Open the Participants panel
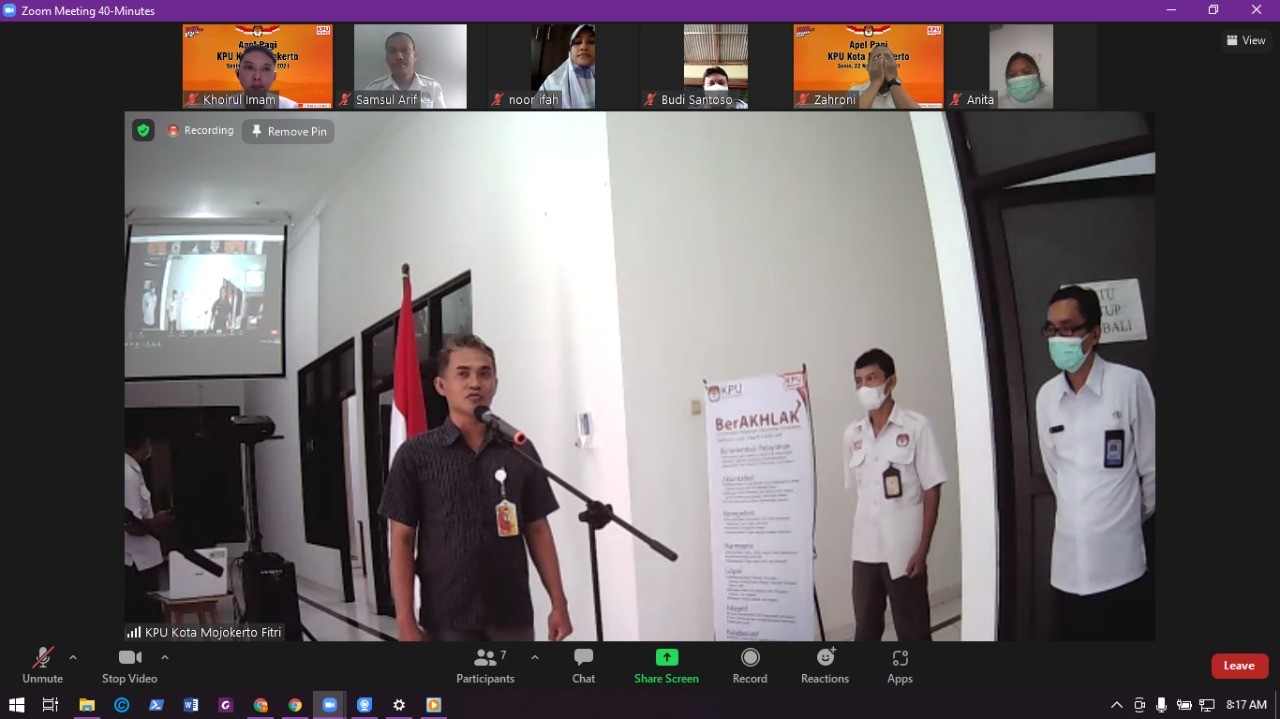1280x719 pixels. tap(485, 666)
